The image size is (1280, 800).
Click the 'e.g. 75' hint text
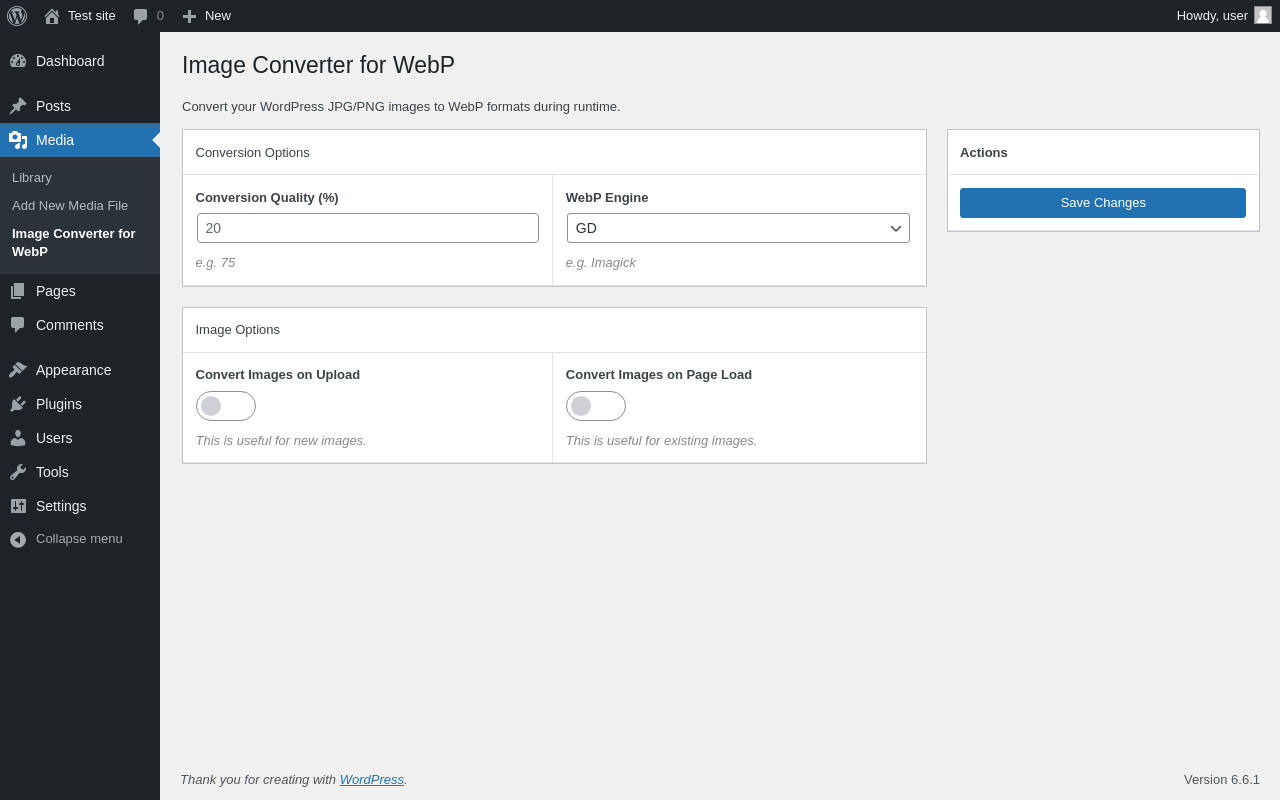(x=216, y=262)
